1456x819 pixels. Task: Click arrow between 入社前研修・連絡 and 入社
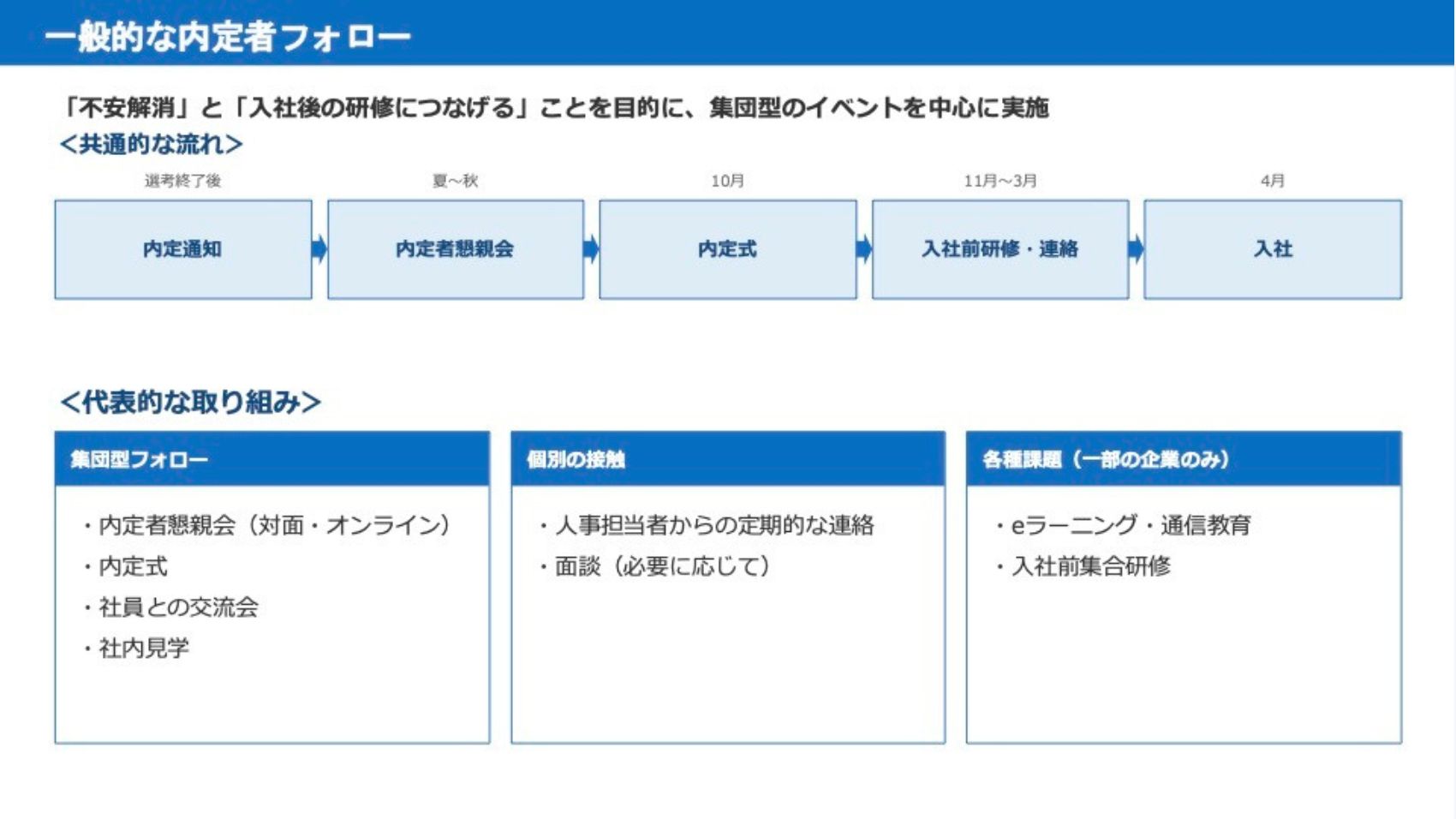point(1137,249)
